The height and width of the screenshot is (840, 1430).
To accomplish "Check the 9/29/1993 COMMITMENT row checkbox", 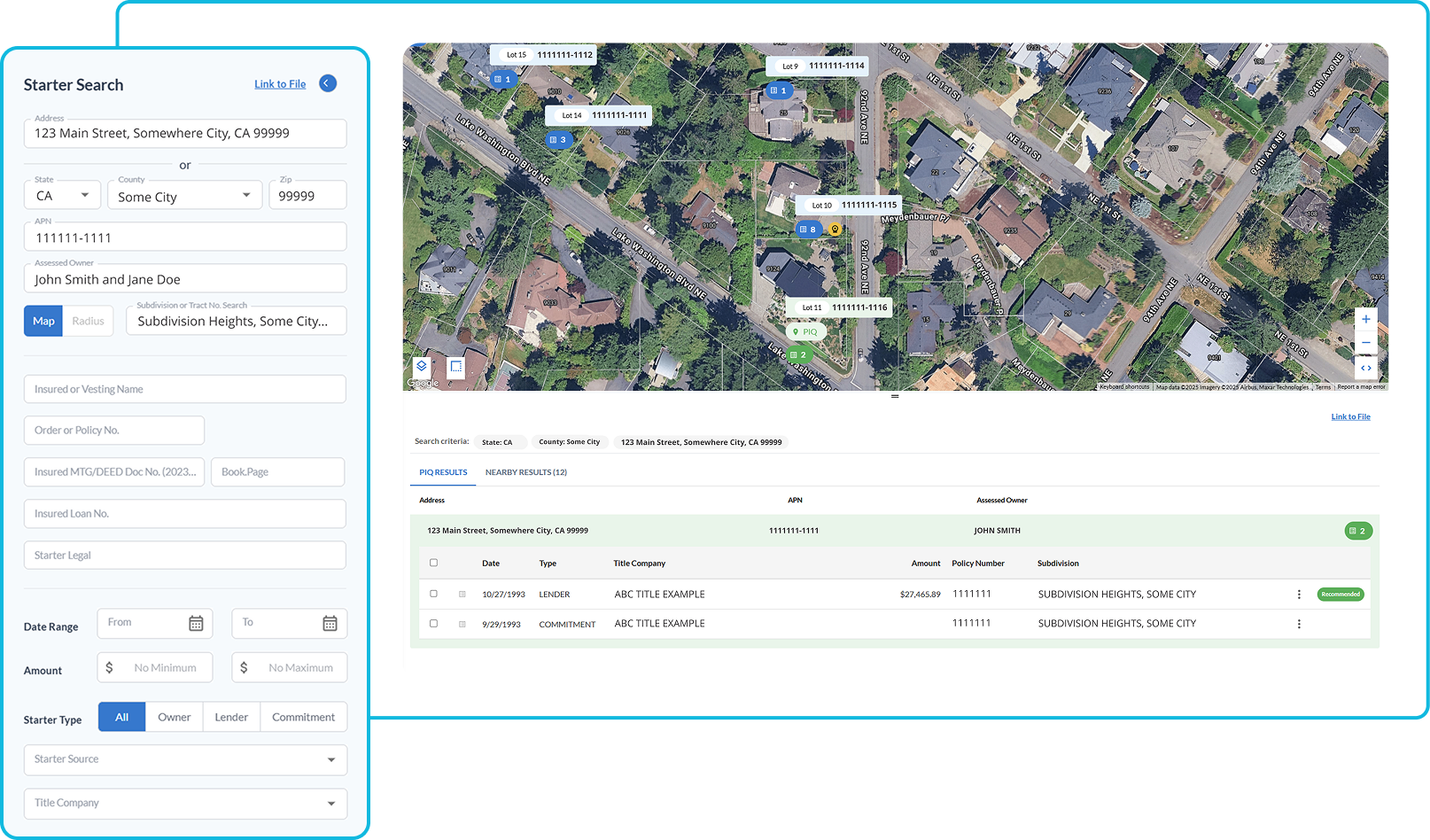I will (x=433, y=624).
